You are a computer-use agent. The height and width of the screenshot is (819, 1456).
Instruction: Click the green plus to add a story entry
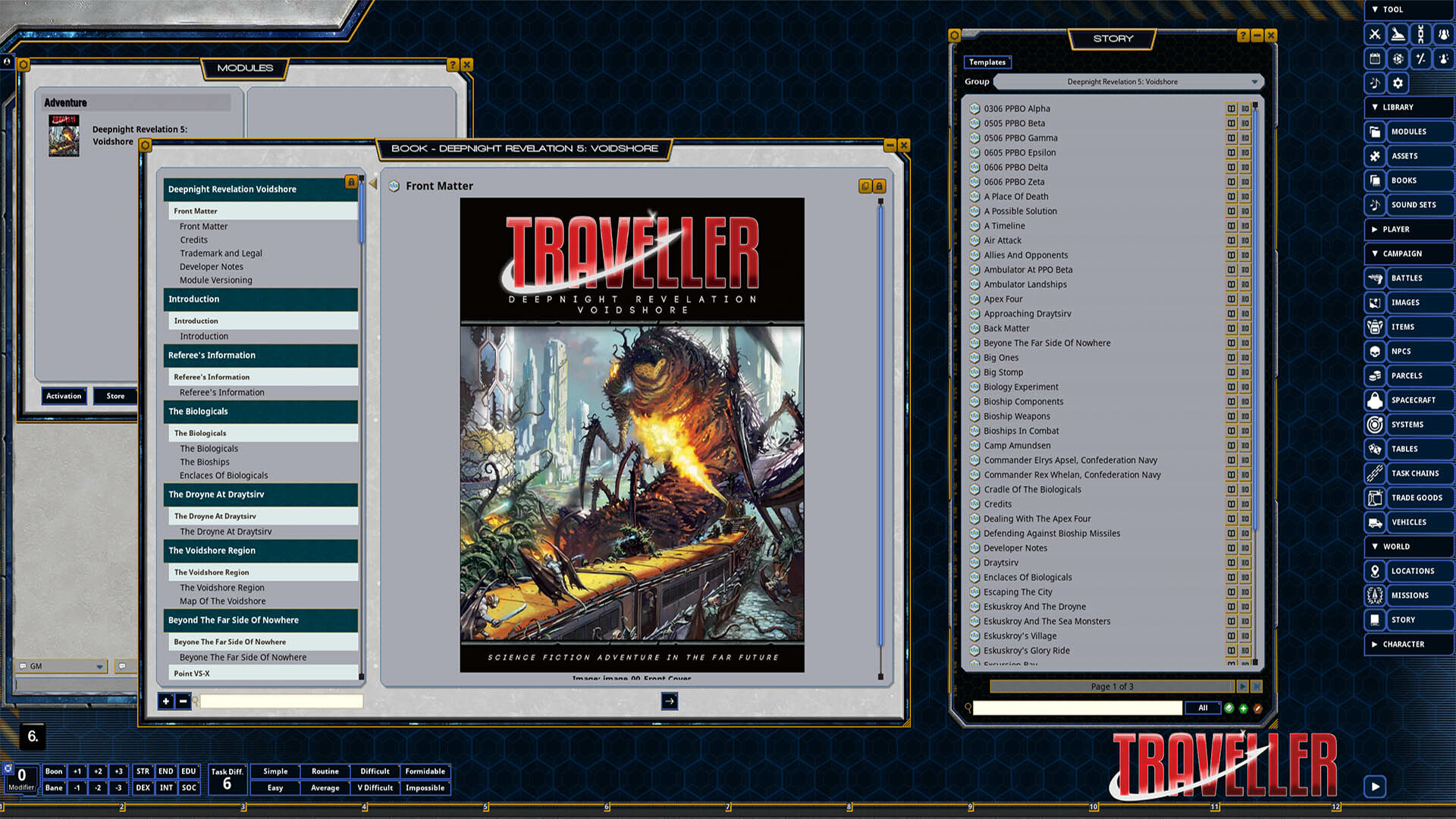[1244, 708]
